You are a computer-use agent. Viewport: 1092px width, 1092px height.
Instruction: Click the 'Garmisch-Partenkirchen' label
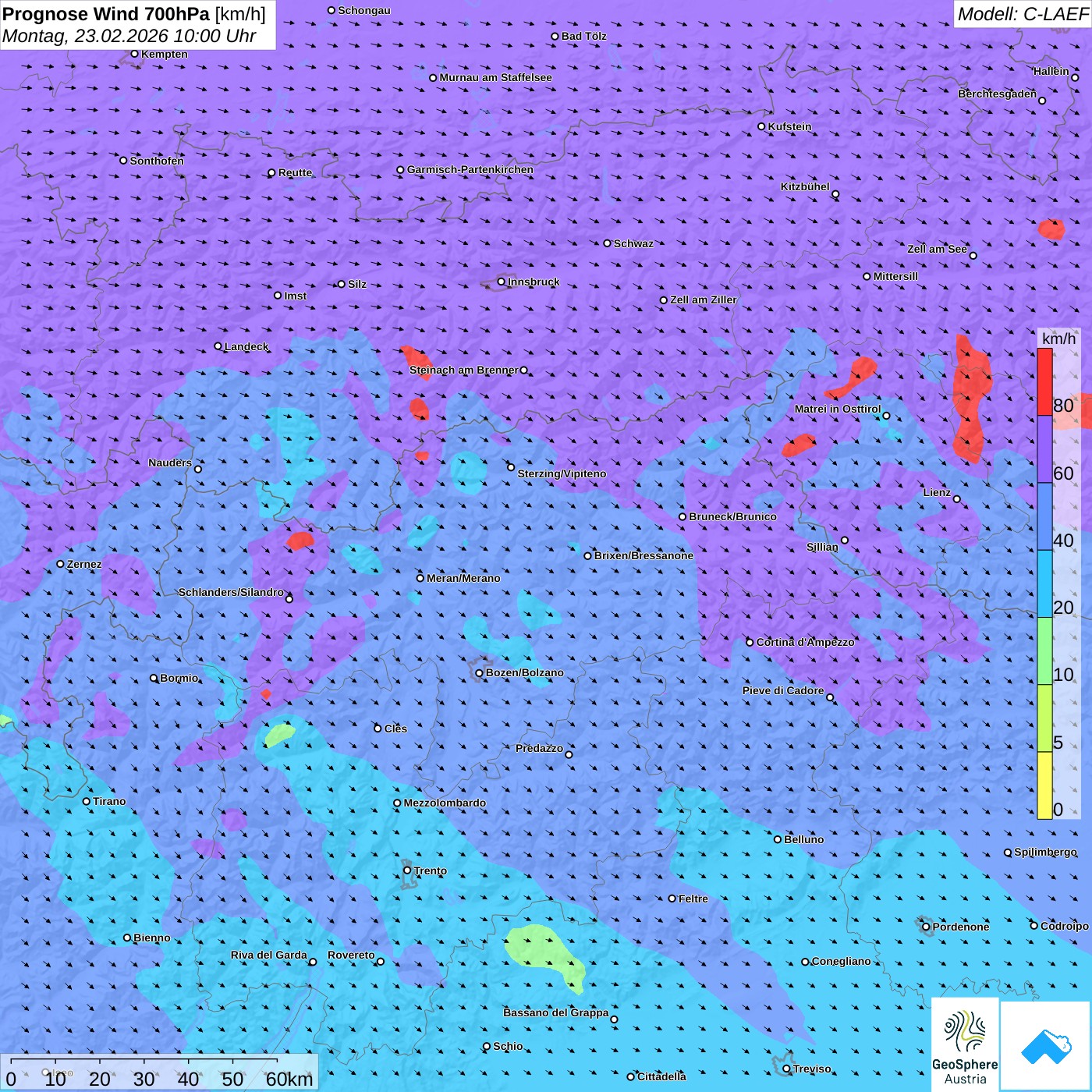click(470, 169)
